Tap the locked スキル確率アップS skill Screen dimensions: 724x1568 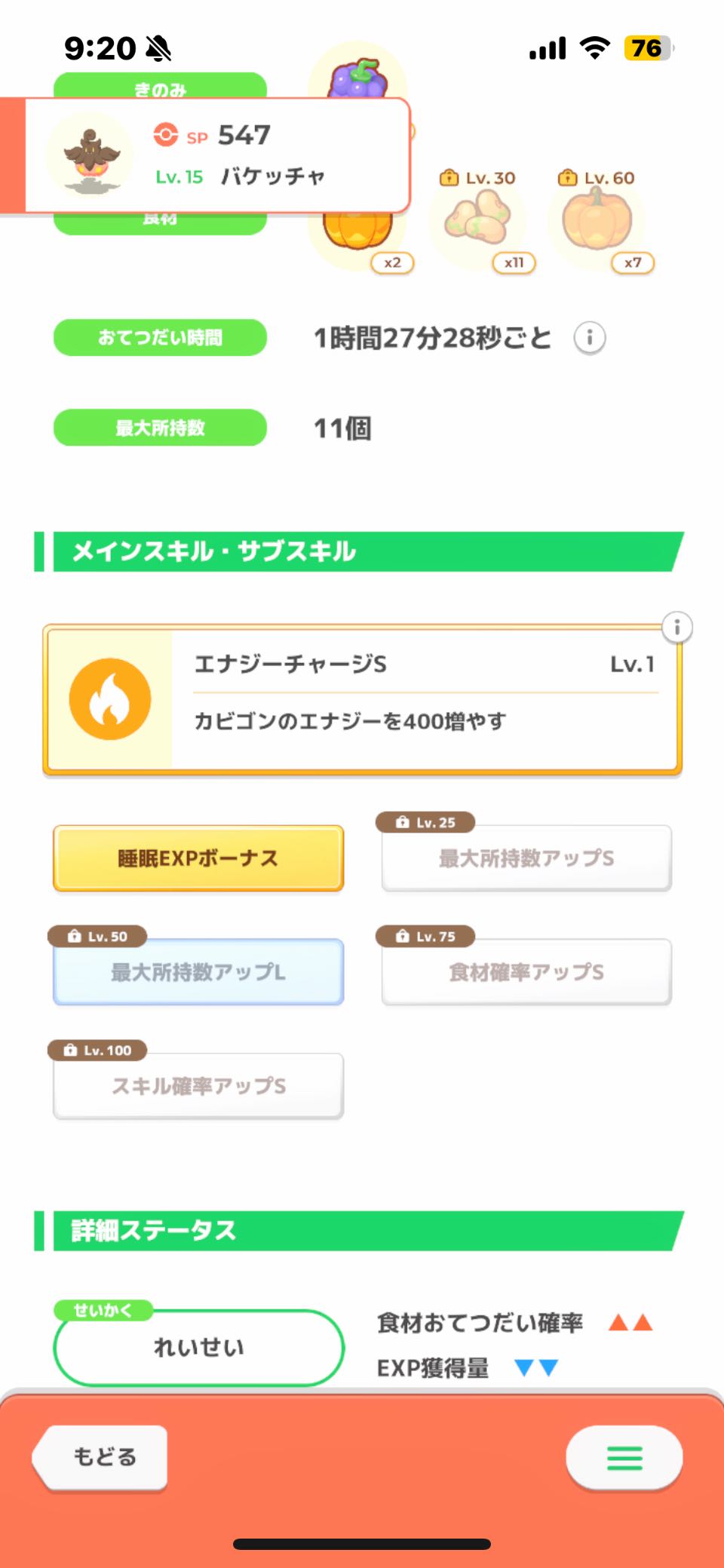(x=198, y=1086)
